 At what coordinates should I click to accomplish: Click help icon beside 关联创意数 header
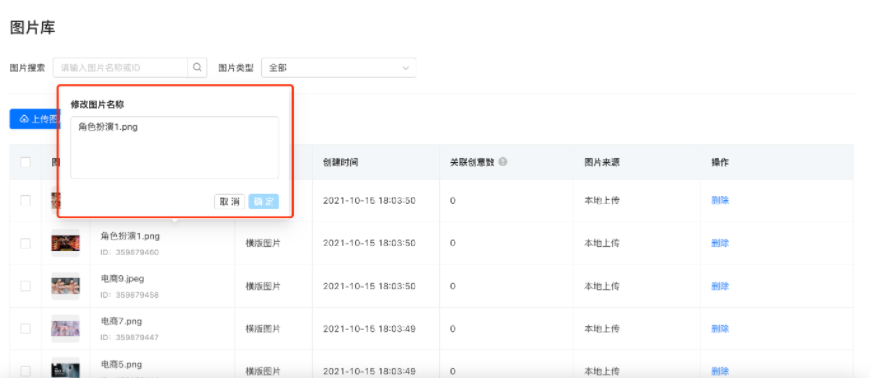[x=503, y=162]
